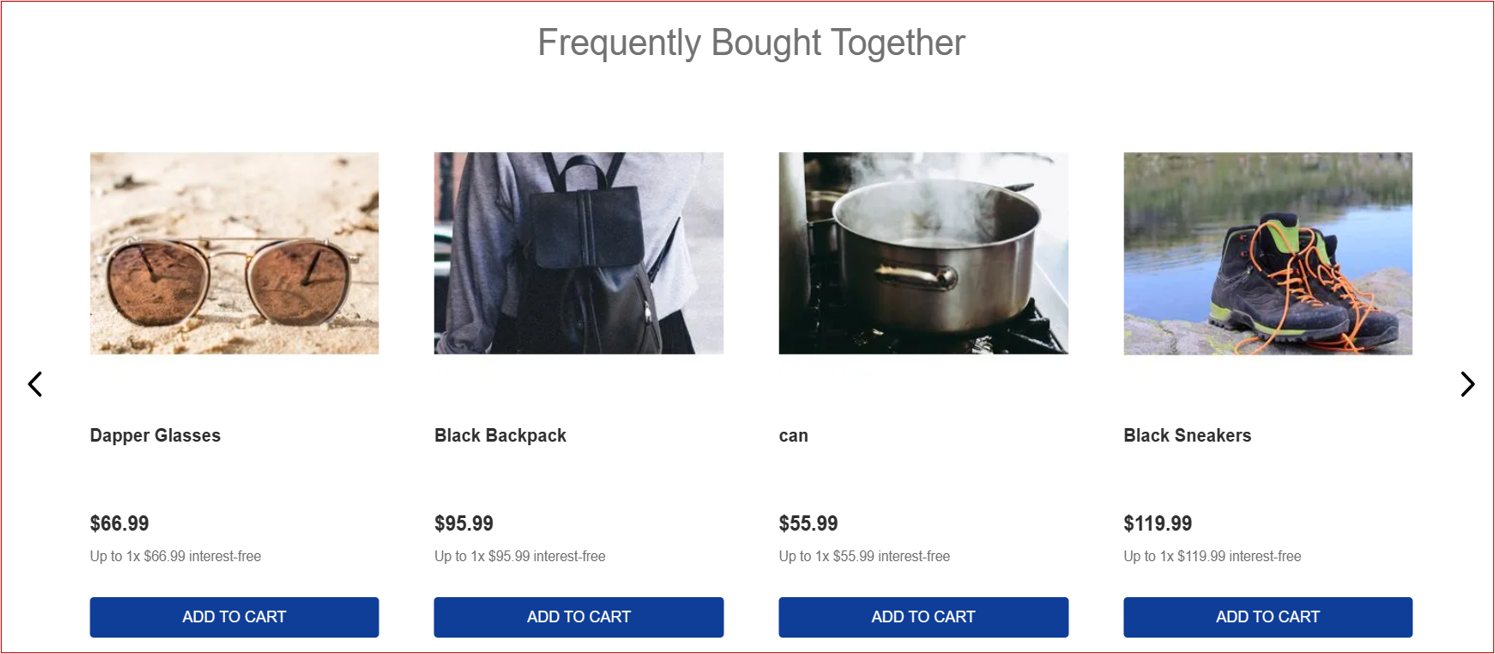
Task: Add Dapper Glasses to cart
Action: [234, 617]
